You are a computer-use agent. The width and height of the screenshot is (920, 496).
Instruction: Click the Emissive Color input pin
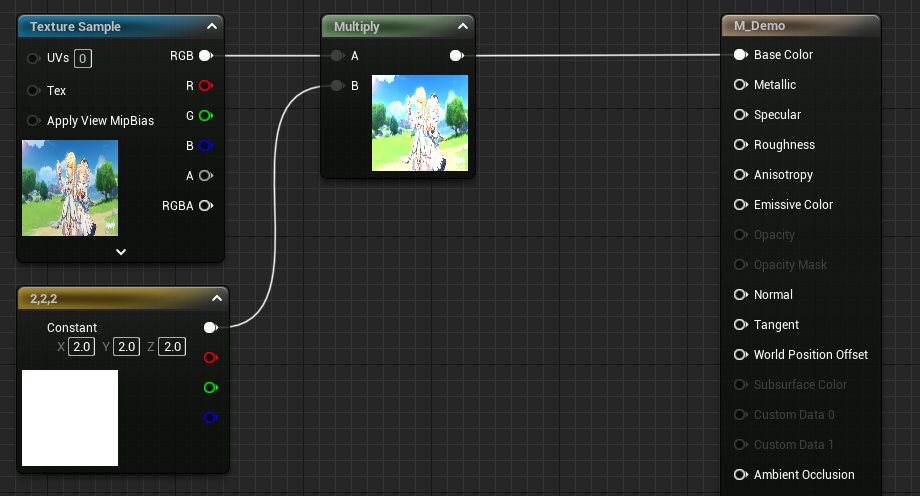pos(741,205)
